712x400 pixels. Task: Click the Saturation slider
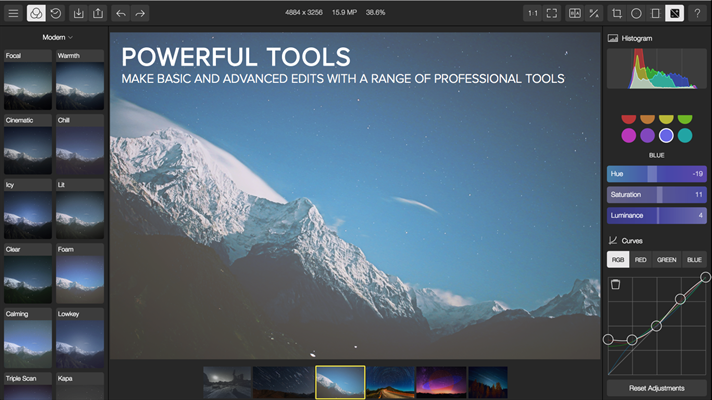click(x=657, y=194)
